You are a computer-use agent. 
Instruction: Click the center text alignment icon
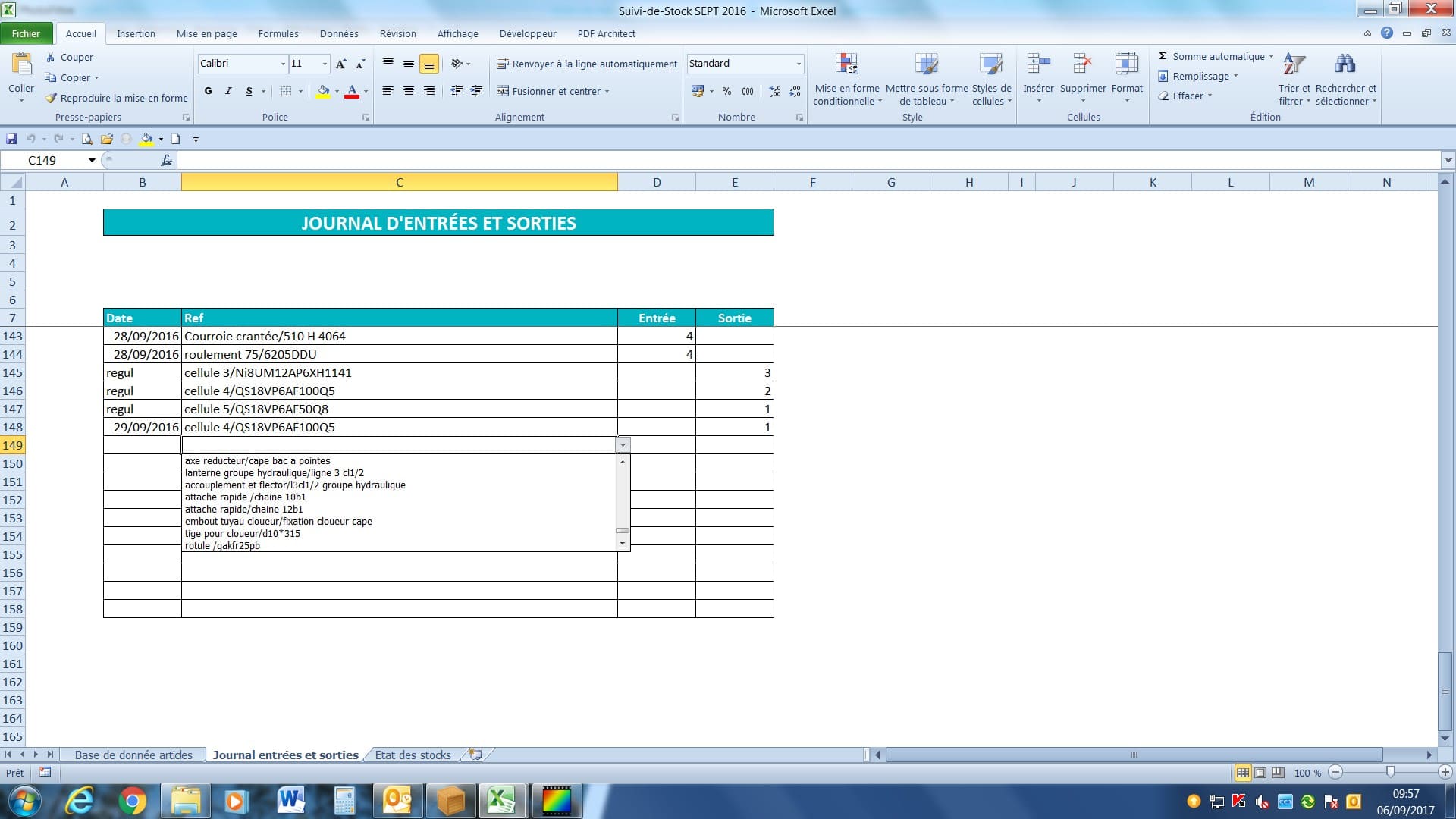[409, 91]
